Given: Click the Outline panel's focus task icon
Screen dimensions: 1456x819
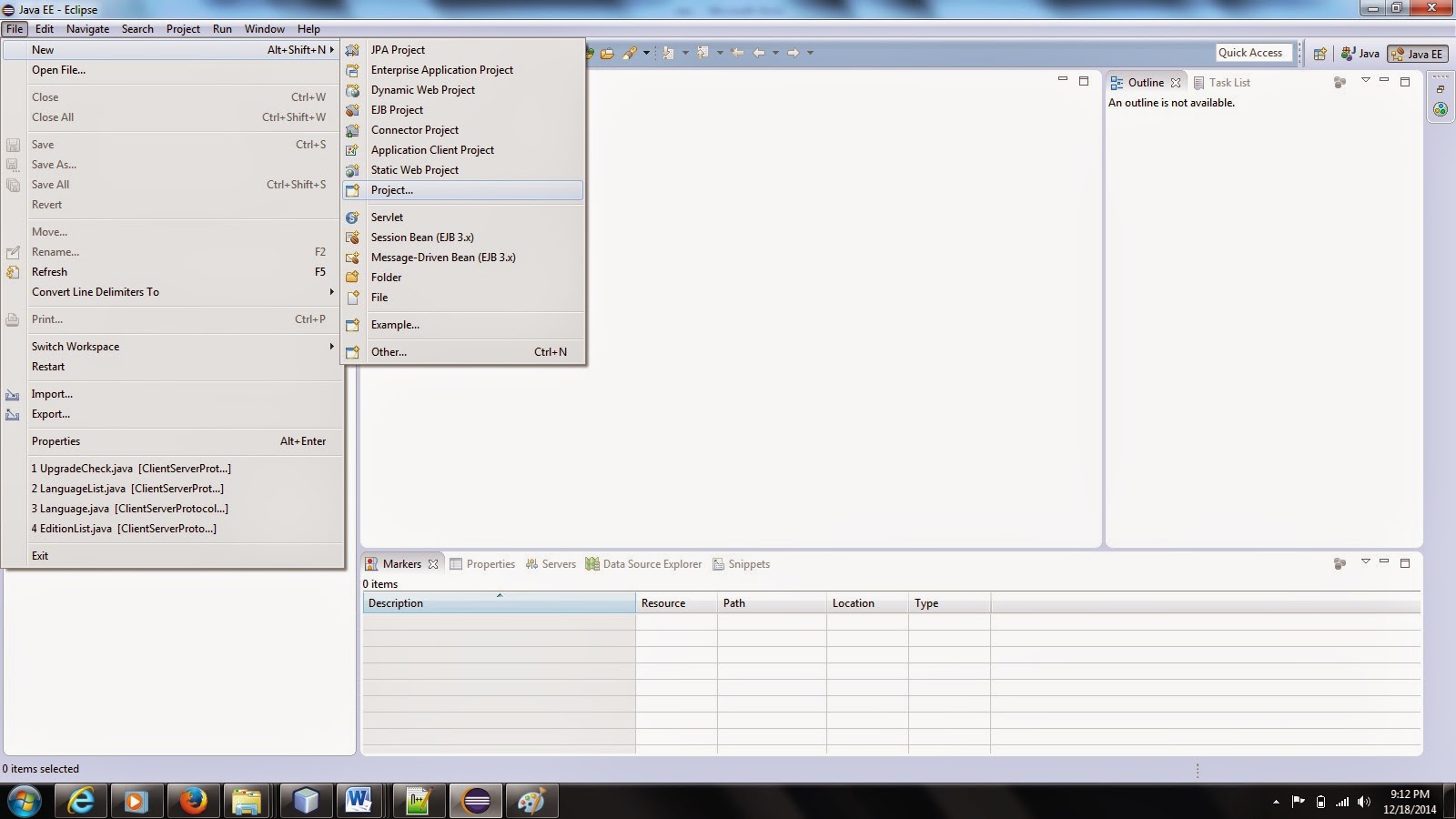Looking at the screenshot, I should (1340, 82).
